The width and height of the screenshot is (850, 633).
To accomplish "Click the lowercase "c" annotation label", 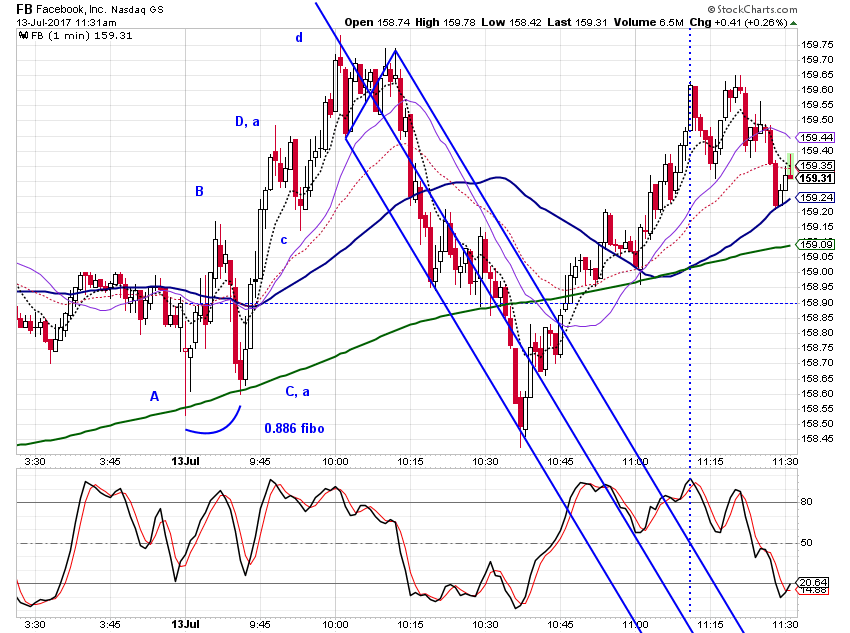I will (284, 240).
